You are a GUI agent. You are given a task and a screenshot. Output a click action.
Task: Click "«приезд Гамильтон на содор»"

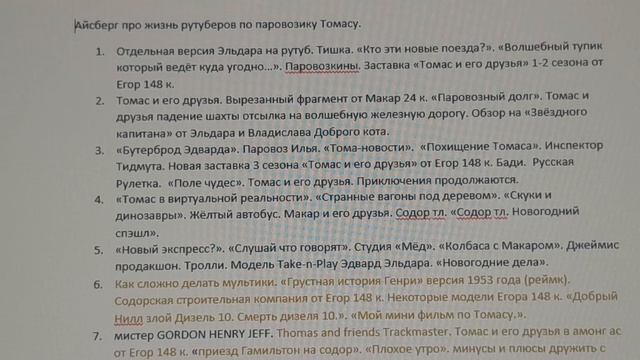pyautogui.click(x=276, y=351)
